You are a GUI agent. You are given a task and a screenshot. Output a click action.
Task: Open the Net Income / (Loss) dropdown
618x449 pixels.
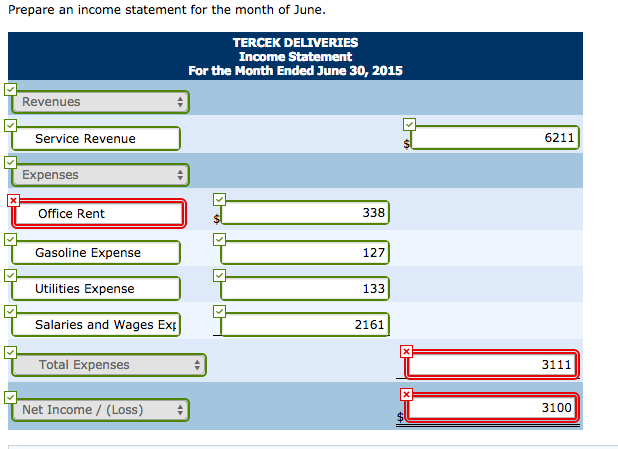[101, 410]
